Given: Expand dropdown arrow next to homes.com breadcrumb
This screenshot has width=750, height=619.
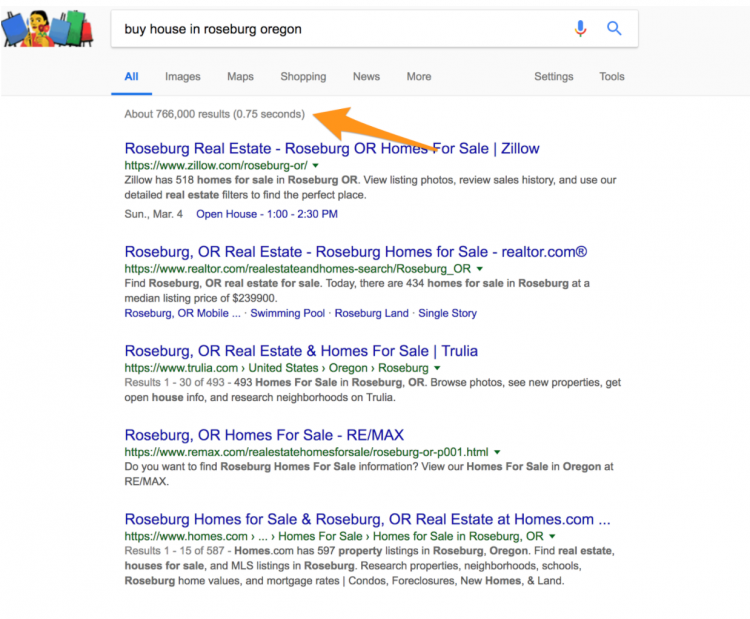Looking at the screenshot, I should pyautogui.click(x=552, y=537).
